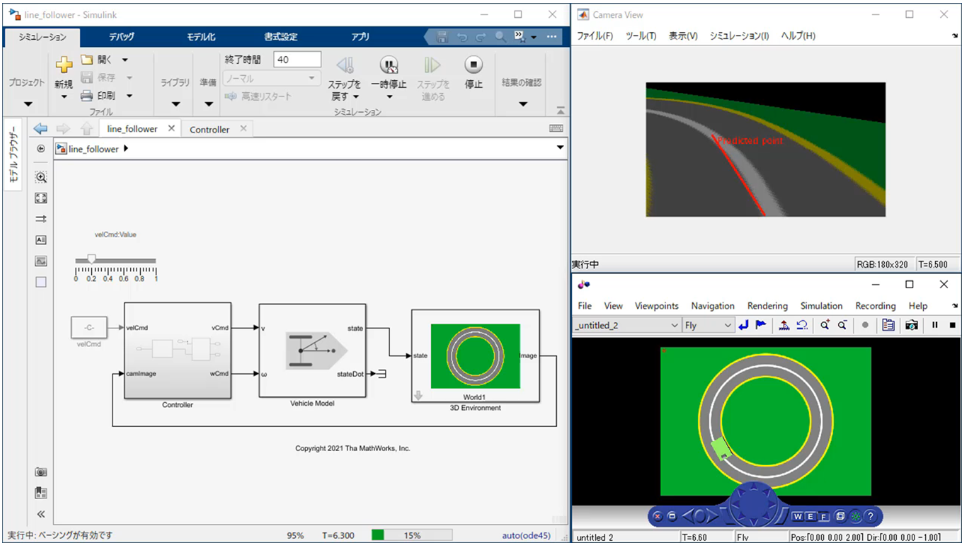The width and height of the screenshot is (967, 548).
Task: Toggle headlight on the navigation panel
Action: [855, 517]
